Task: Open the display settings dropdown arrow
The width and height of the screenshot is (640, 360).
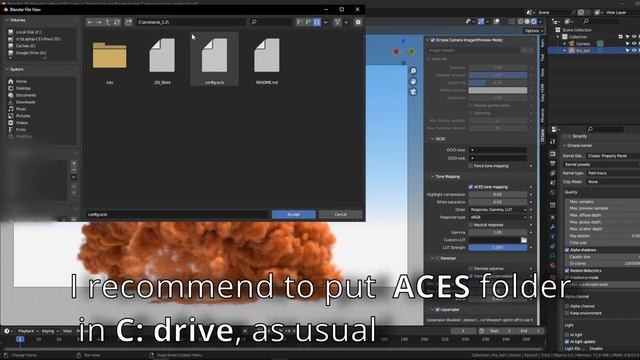Action: [325, 22]
